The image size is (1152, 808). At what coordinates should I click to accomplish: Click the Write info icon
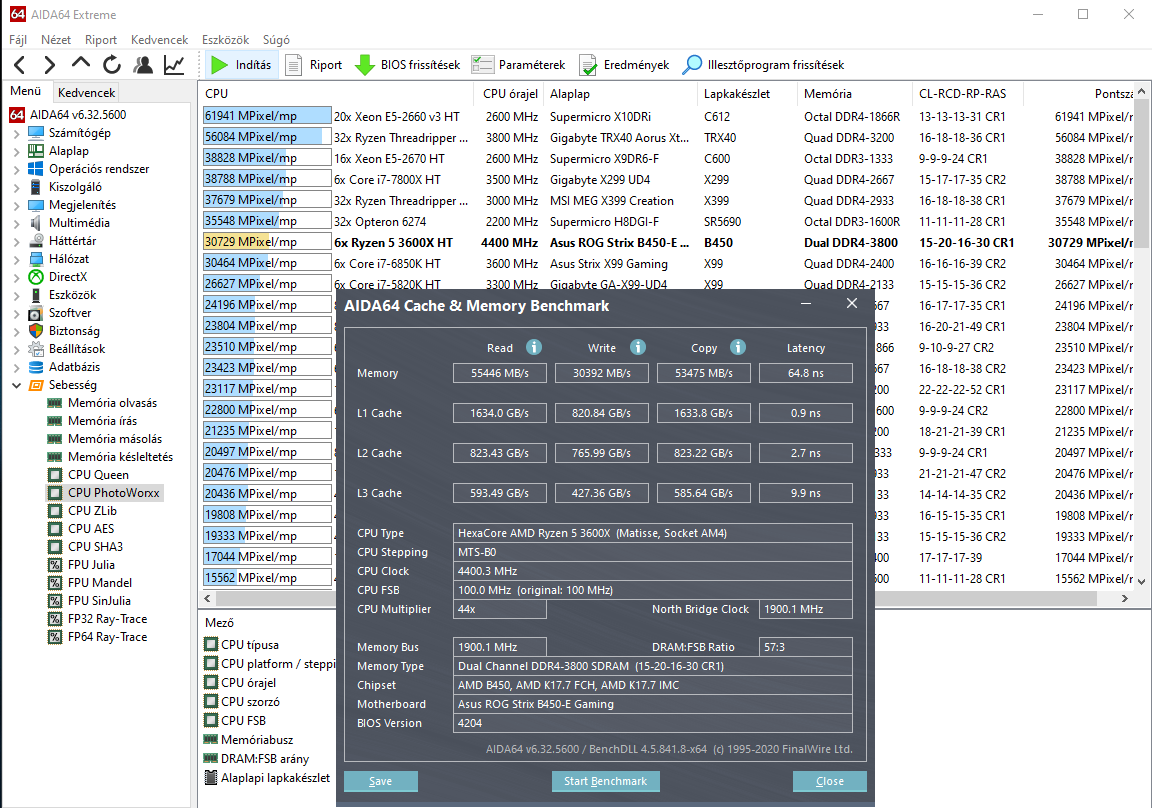coord(638,347)
